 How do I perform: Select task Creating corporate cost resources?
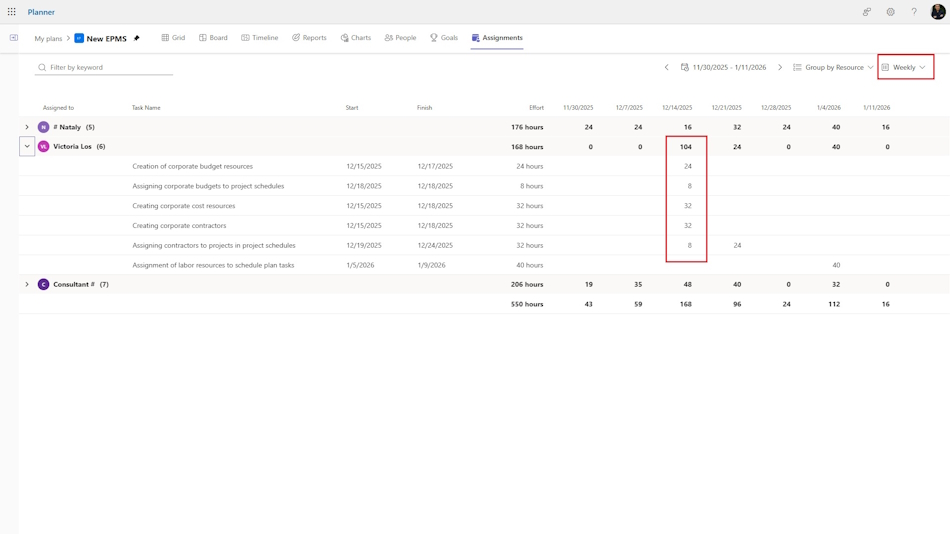[x=184, y=205]
